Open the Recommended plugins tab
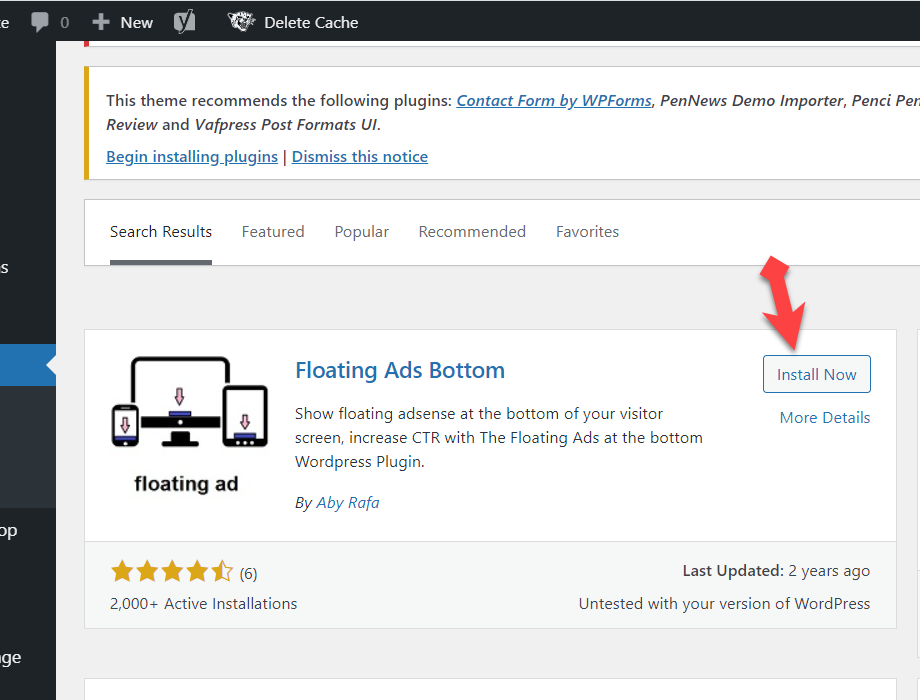The height and width of the screenshot is (700, 920). pos(472,232)
